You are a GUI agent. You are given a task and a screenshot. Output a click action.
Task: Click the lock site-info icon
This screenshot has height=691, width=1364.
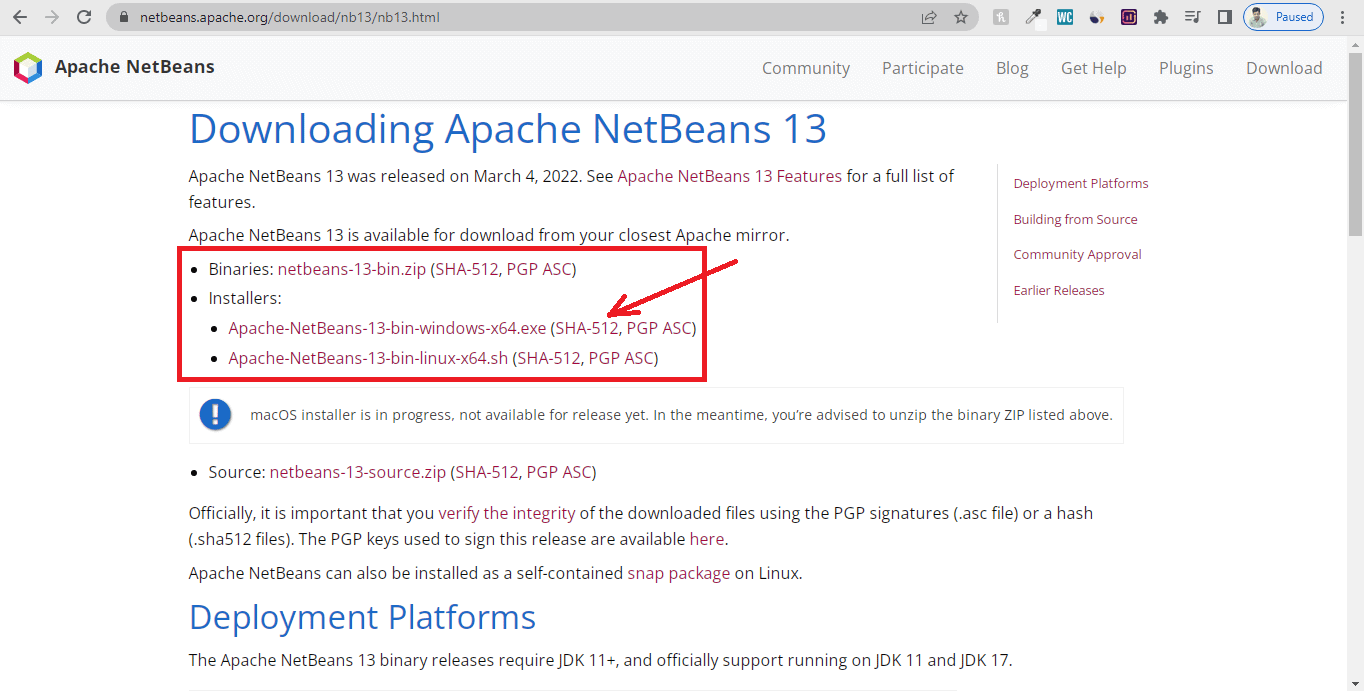[x=124, y=17]
